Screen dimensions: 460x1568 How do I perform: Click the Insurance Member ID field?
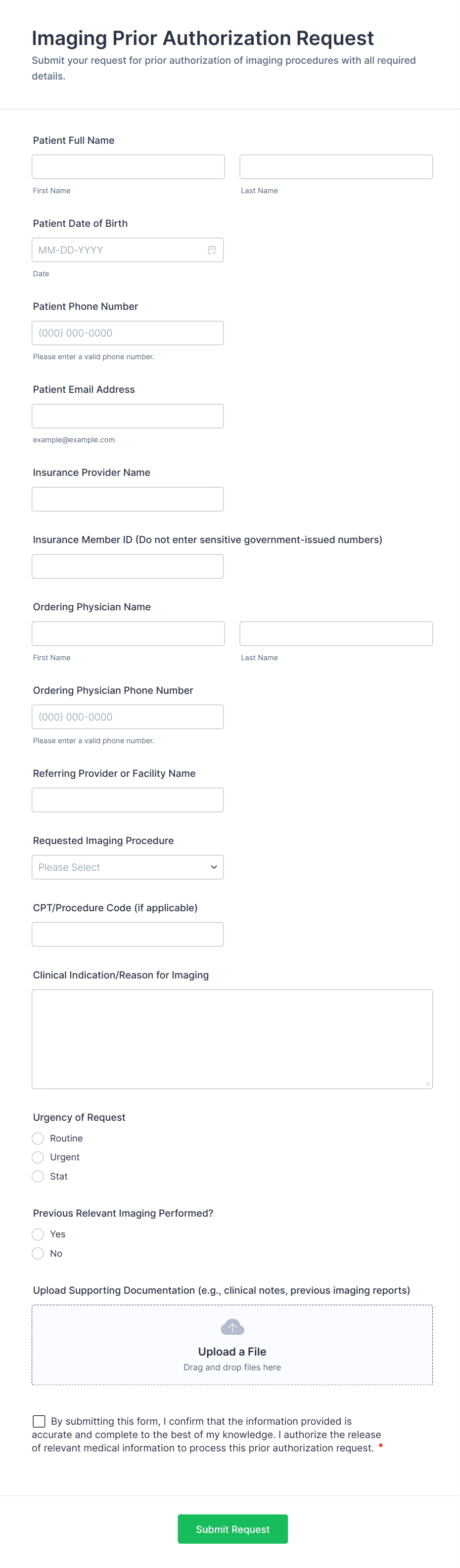(127, 566)
